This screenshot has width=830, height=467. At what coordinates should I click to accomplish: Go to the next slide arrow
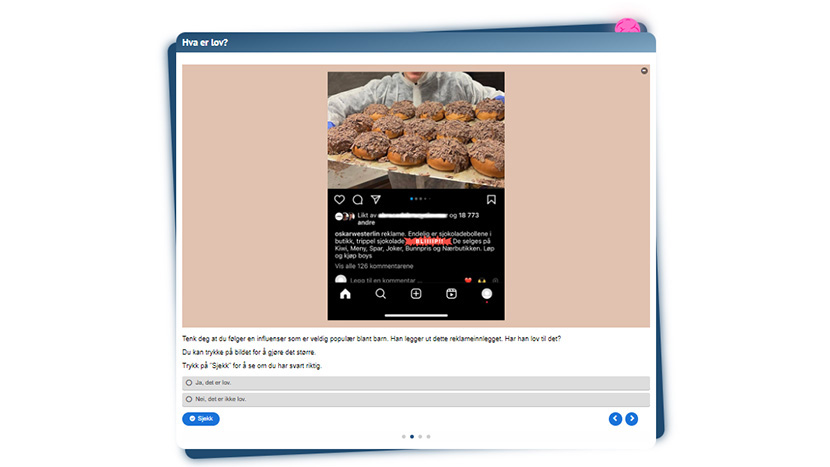tap(631, 419)
